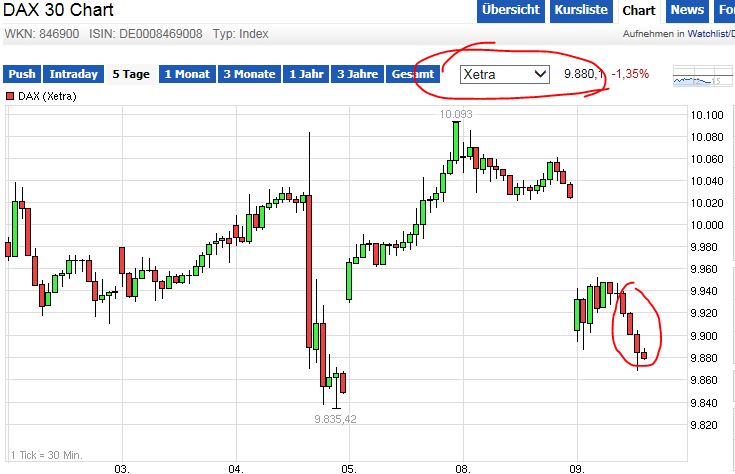Viewport: 735px width, 474px height.
Task: Select the 5 Tage time range
Action: click(131, 74)
